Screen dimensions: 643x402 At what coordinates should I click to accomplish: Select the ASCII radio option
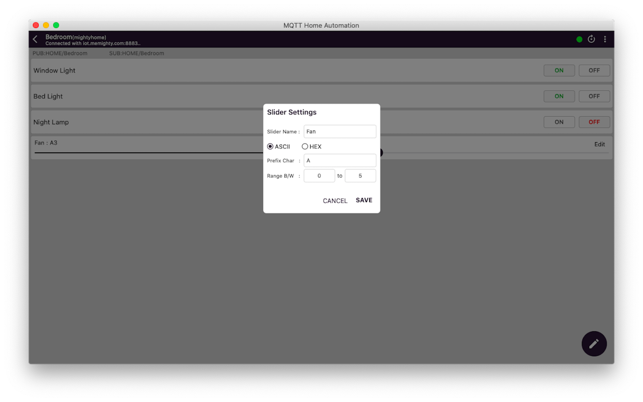coord(271,147)
